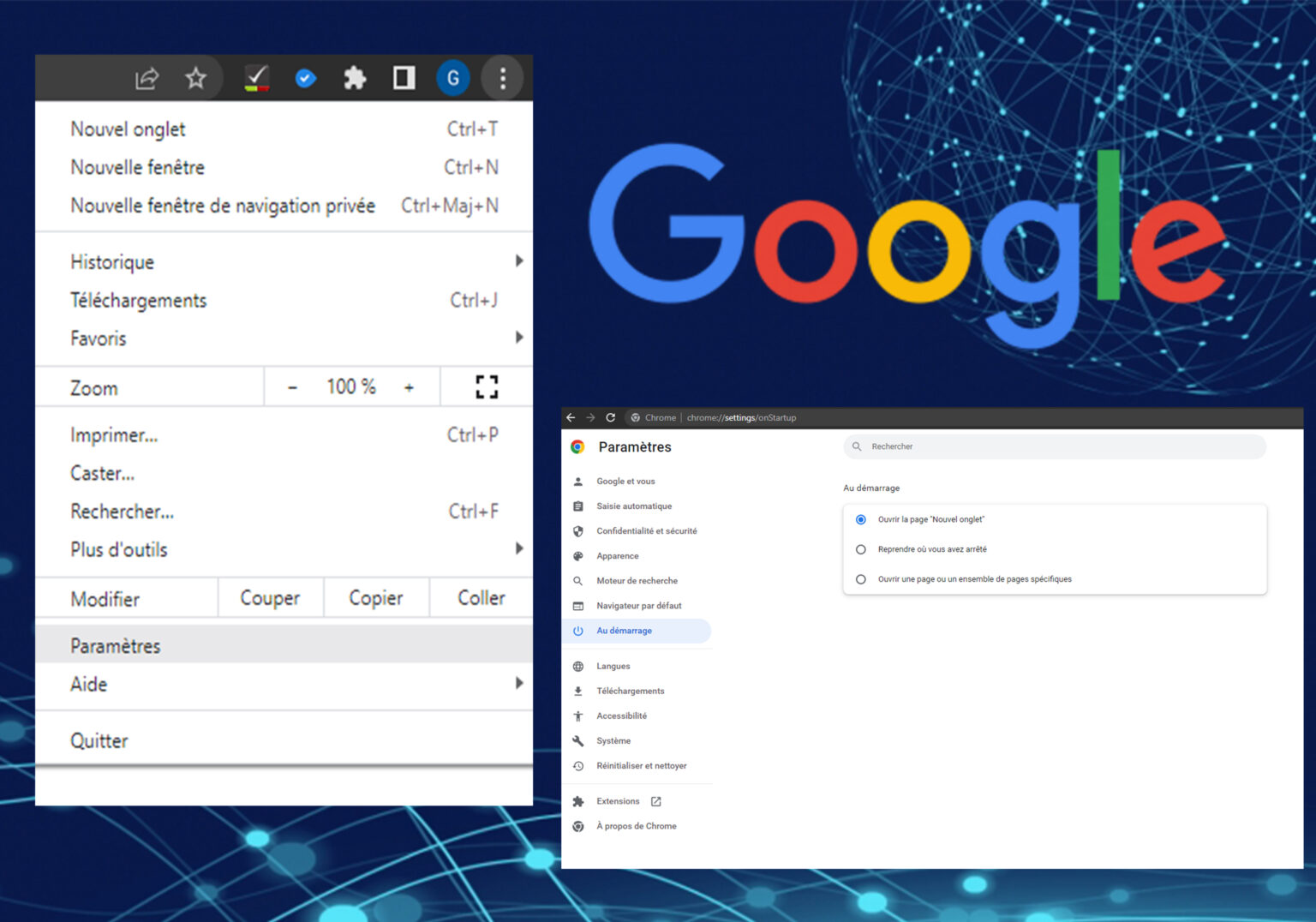1316x922 pixels.
Task: Click the palette icon for Apparence
Action: pos(578,556)
